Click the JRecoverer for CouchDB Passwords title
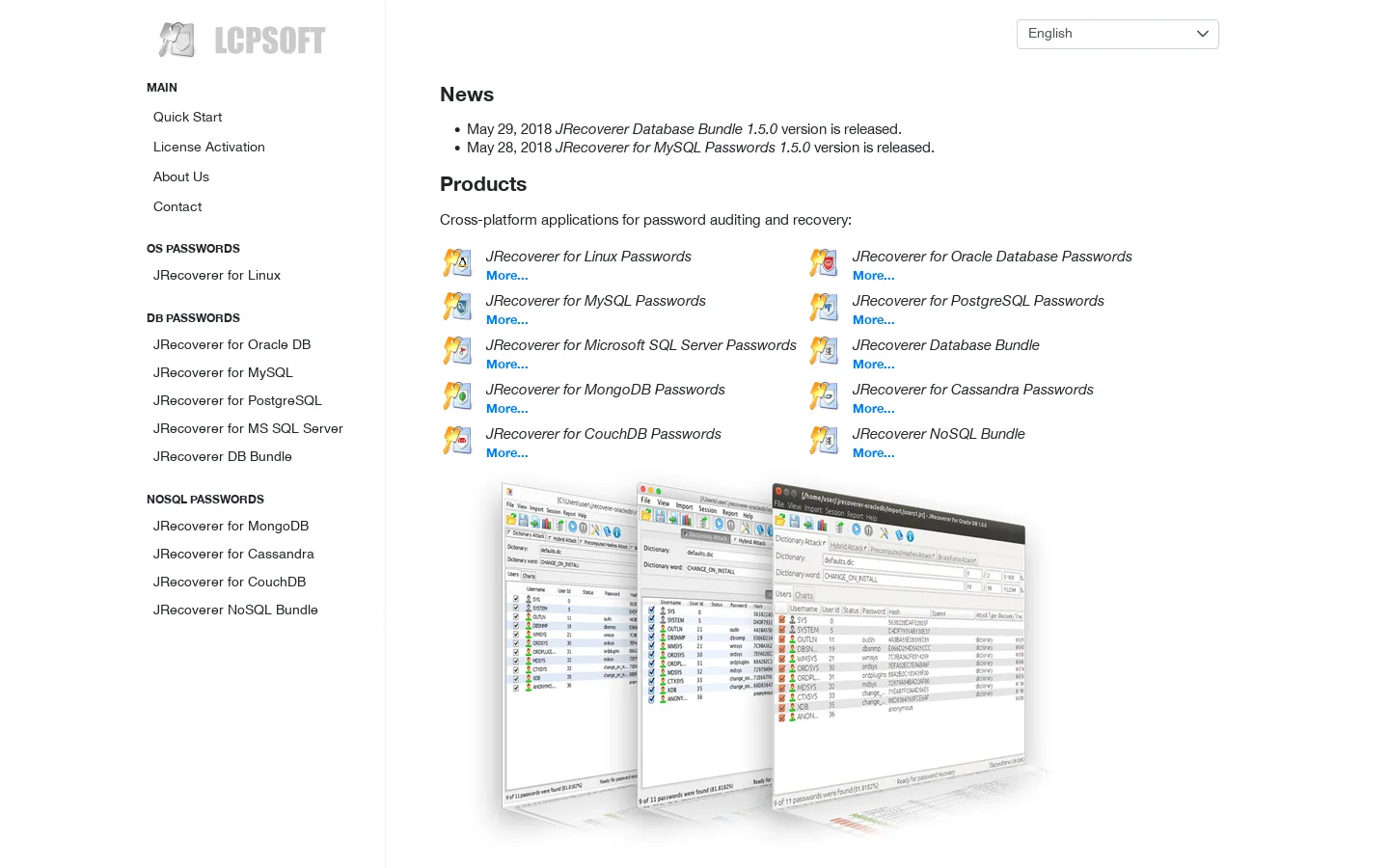This screenshot has width=1389, height=868. pos(603,434)
